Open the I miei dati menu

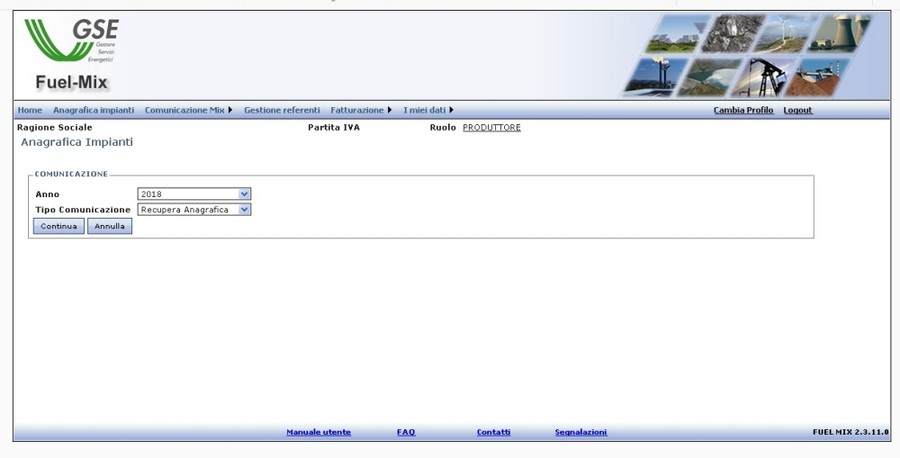click(x=428, y=110)
